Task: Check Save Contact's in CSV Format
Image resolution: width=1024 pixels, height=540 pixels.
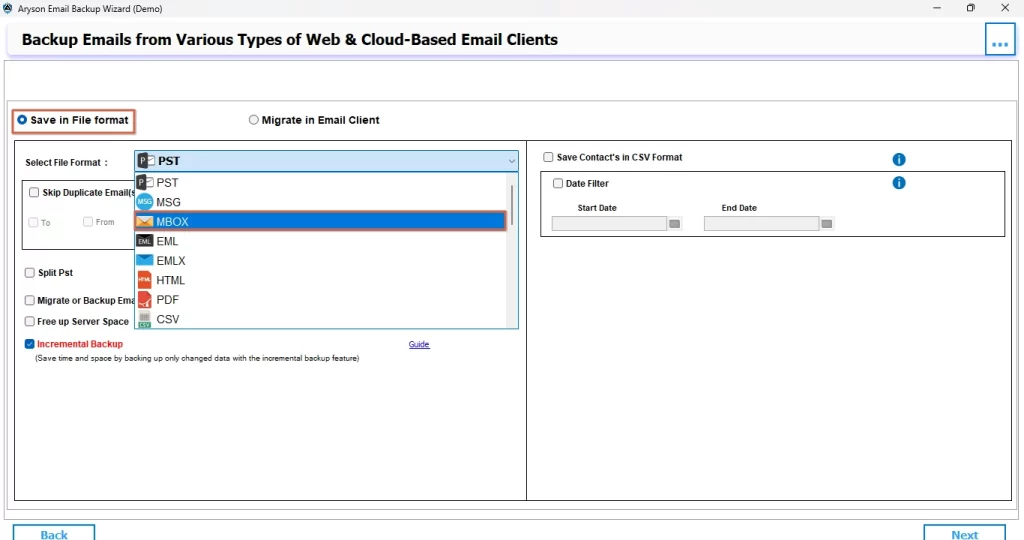Action: (x=549, y=157)
